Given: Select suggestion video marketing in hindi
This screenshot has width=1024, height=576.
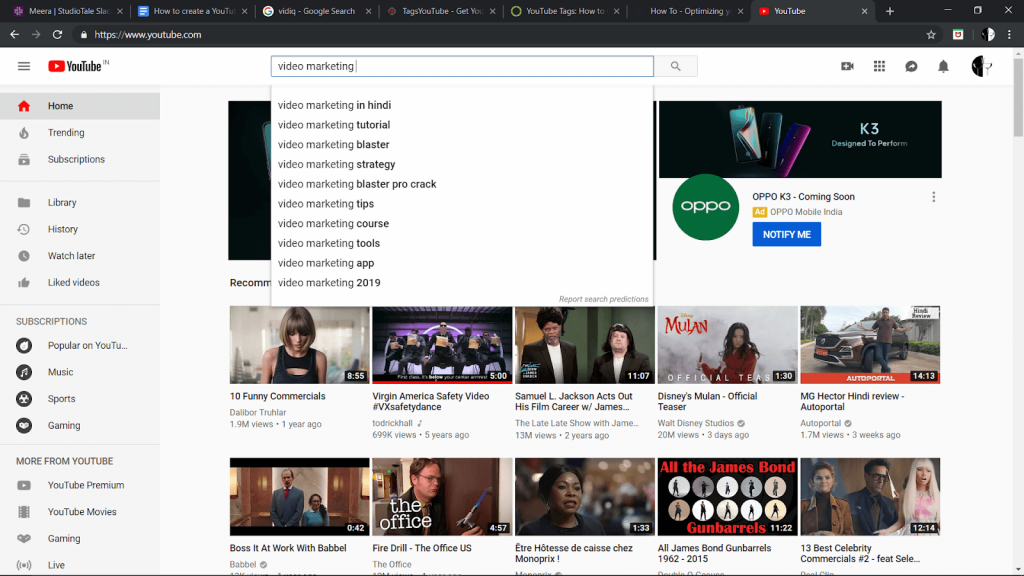Looking at the screenshot, I should [462, 105].
